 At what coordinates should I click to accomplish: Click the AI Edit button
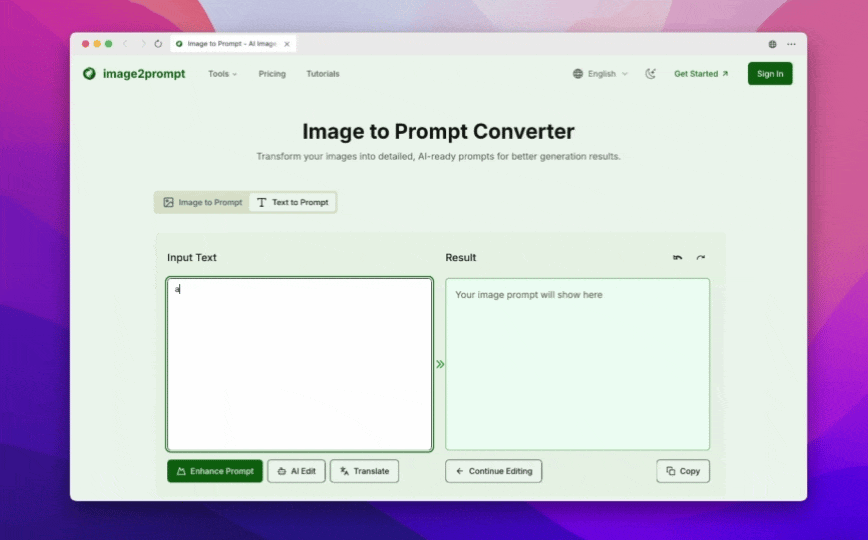coord(296,471)
